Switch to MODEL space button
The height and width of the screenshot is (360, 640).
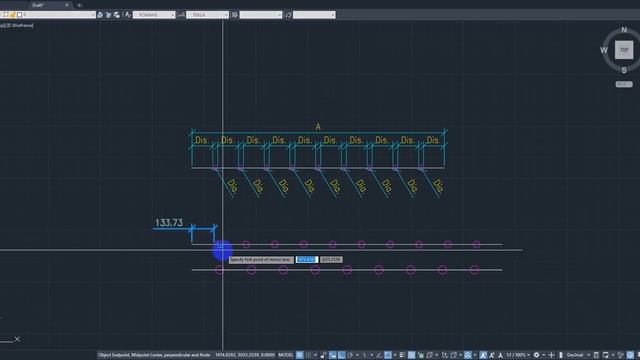tap(285, 355)
